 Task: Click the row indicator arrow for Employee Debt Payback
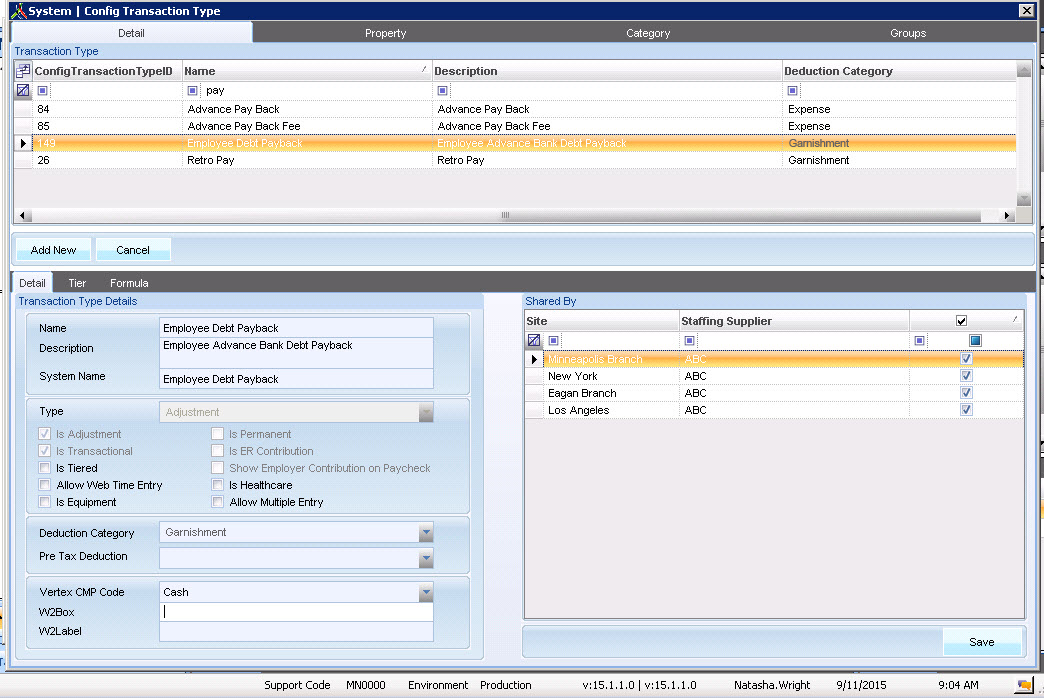point(23,143)
